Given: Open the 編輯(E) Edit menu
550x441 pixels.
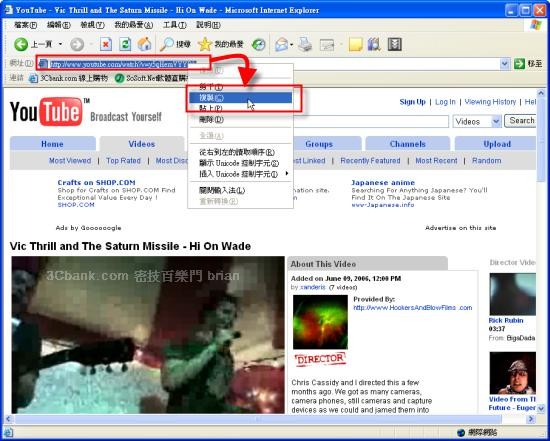Looking at the screenshot, I should pos(59,25).
